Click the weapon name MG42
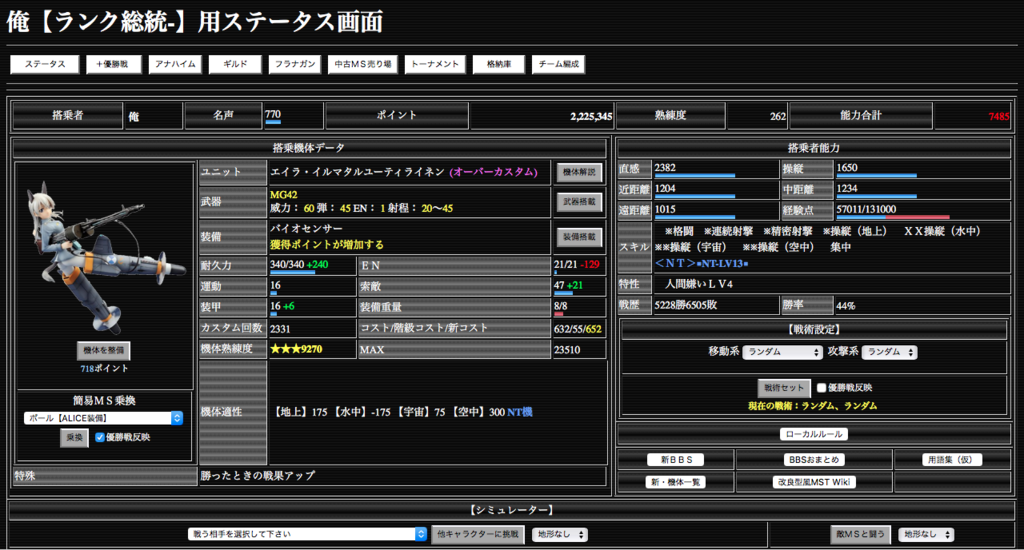This screenshot has width=1024, height=550. coord(283,195)
